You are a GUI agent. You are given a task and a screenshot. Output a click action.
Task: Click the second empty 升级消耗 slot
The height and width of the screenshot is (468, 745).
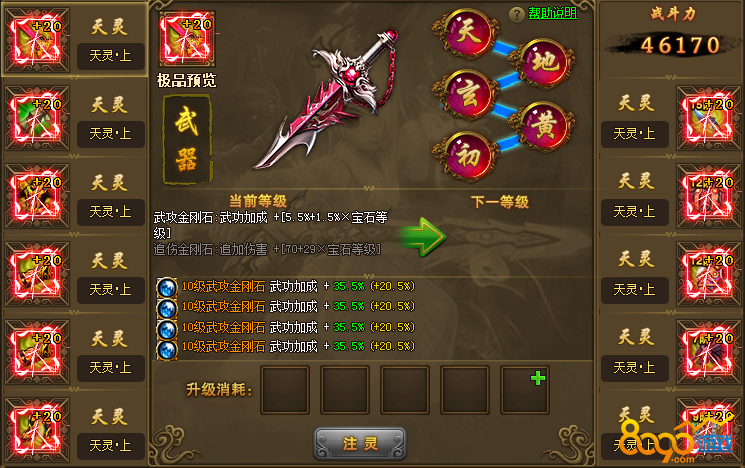(345, 390)
